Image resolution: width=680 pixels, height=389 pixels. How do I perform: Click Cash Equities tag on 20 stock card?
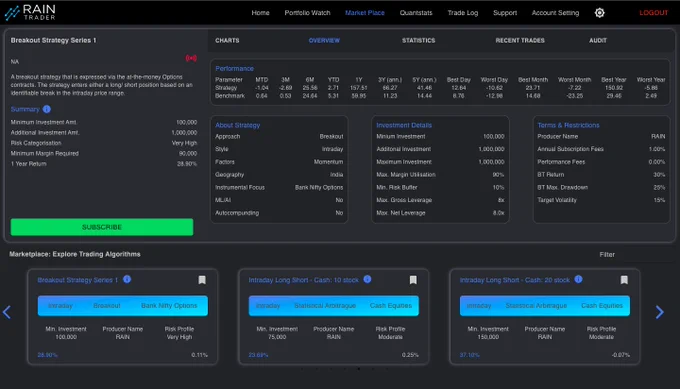tap(602, 306)
